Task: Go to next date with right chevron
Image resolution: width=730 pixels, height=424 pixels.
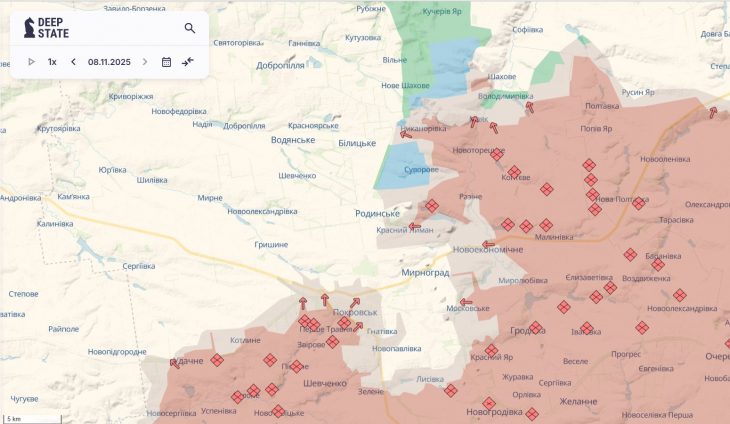Action: (144, 62)
